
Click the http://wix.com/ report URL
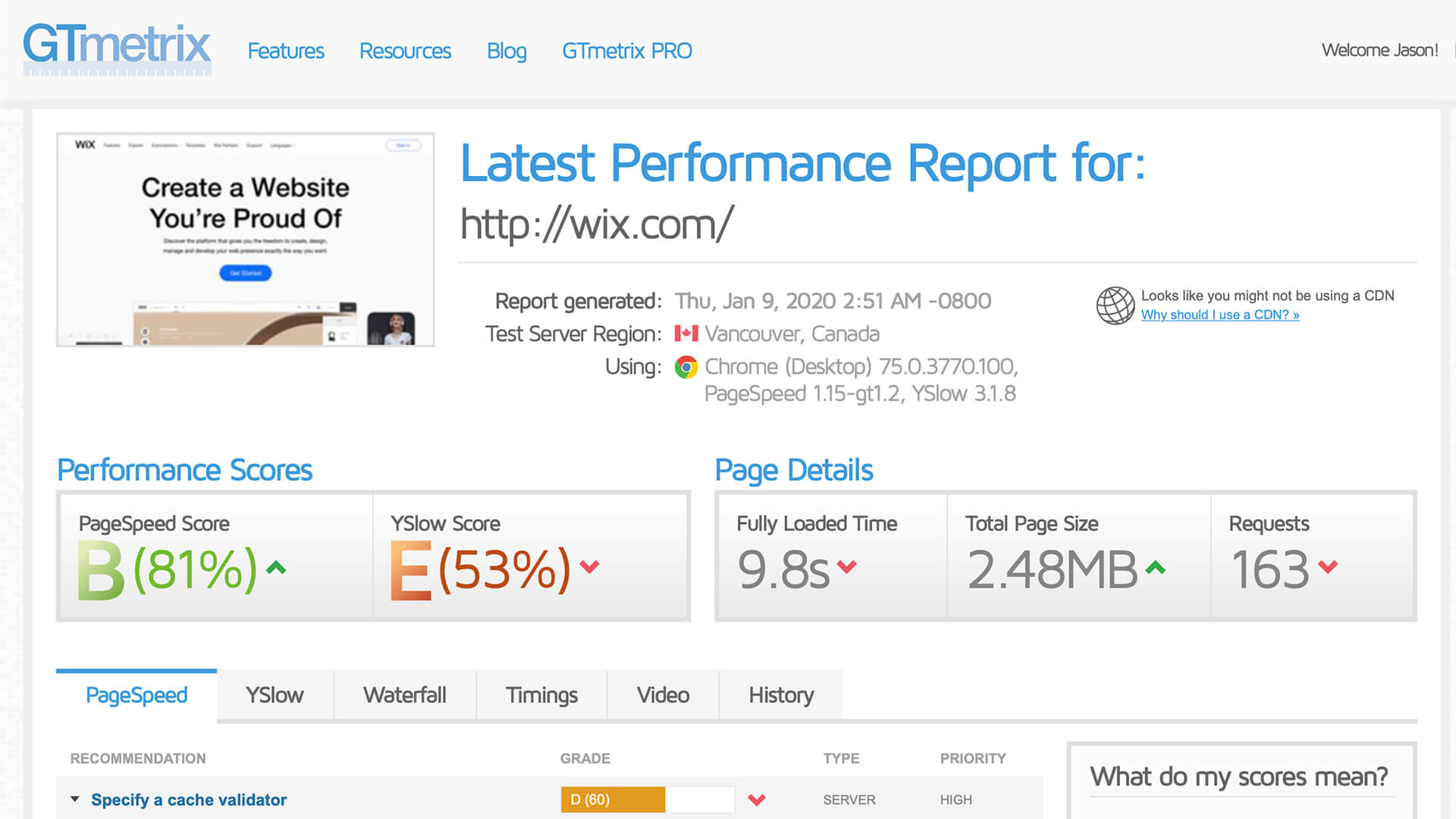click(597, 224)
